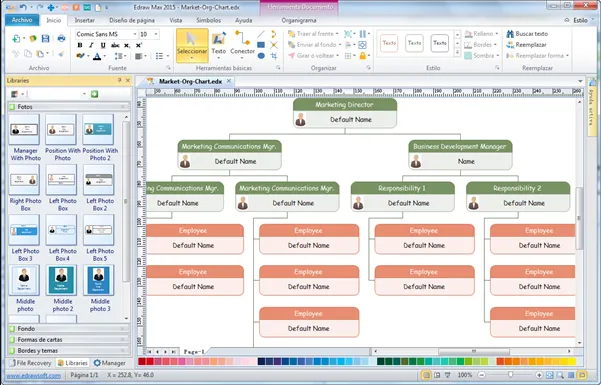Screen dimensions: 601x385
Task: Open Buscar texto
Action: [x=527, y=34]
